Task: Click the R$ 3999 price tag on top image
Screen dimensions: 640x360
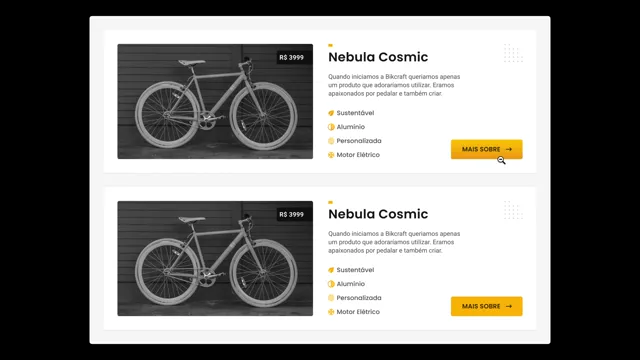Action: tap(291, 58)
